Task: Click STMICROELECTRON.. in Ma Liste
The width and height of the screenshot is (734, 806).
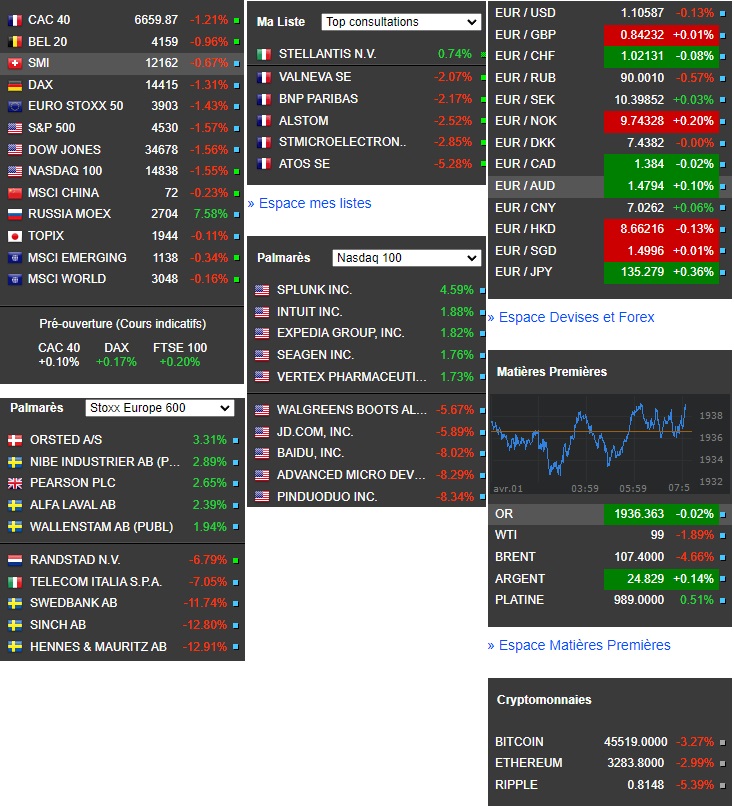Action: (342, 142)
